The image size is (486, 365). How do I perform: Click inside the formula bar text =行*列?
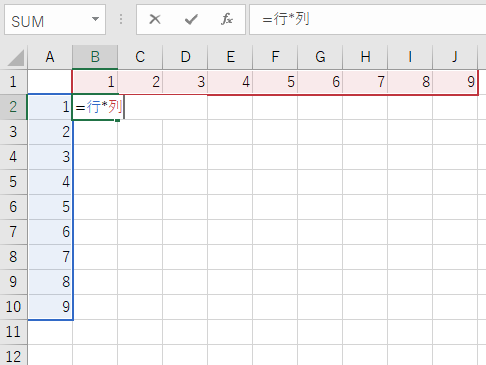[x=286, y=19]
